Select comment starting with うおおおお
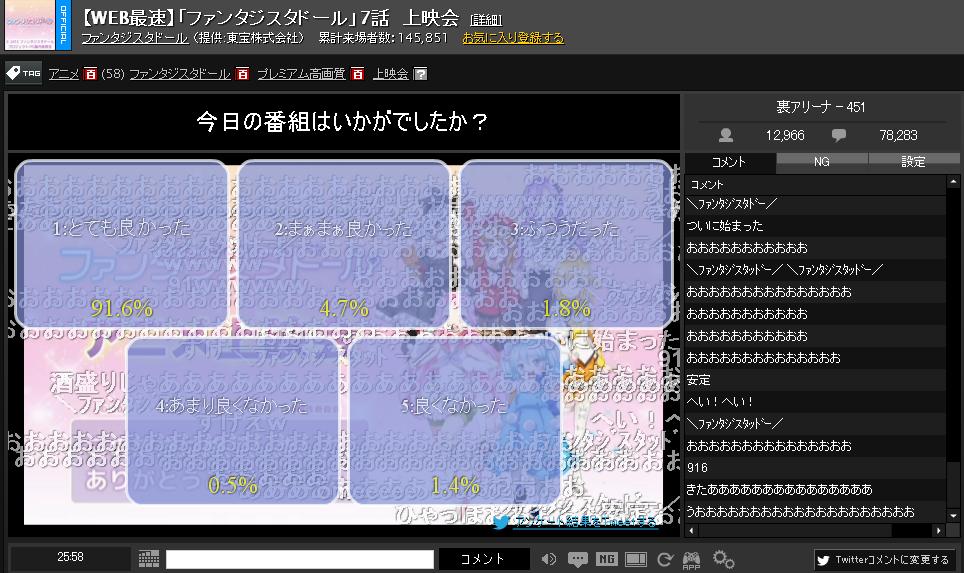964x573 pixels. tap(815, 512)
